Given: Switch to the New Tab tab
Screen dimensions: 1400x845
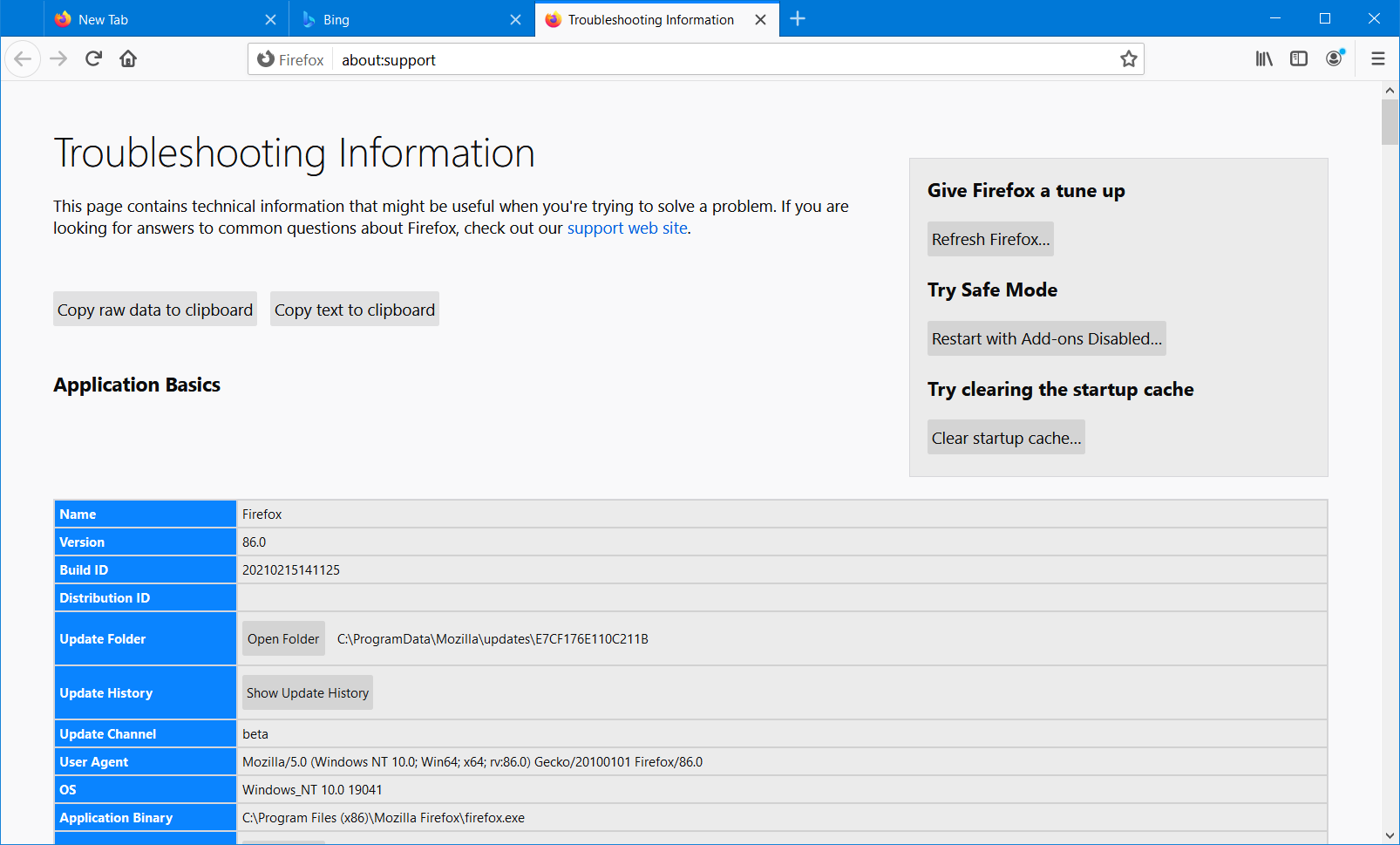Looking at the screenshot, I should 166,19.
